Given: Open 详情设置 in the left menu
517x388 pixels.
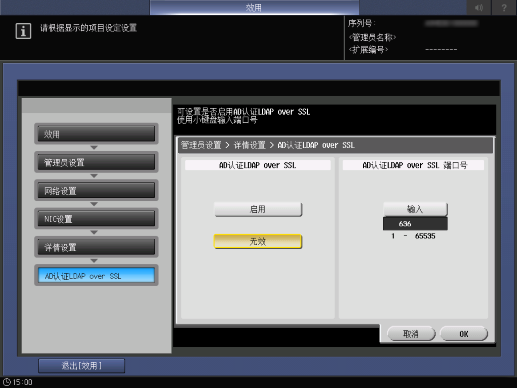Looking at the screenshot, I should (96, 247).
